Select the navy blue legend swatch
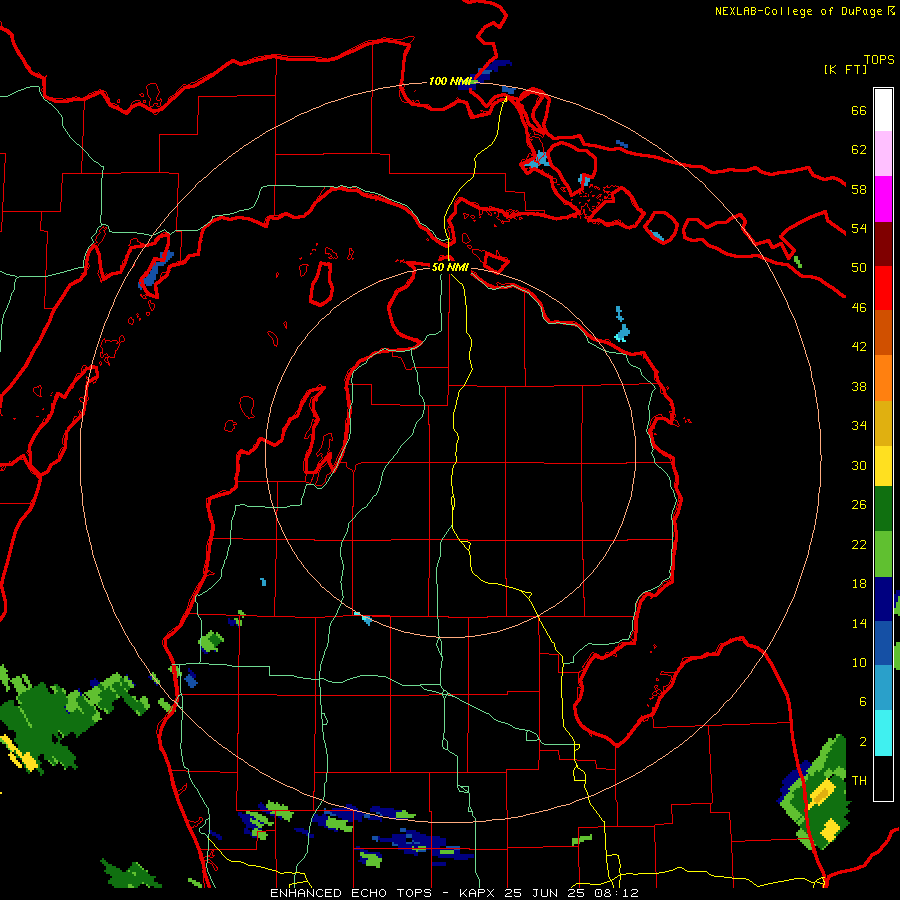 coord(883,599)
